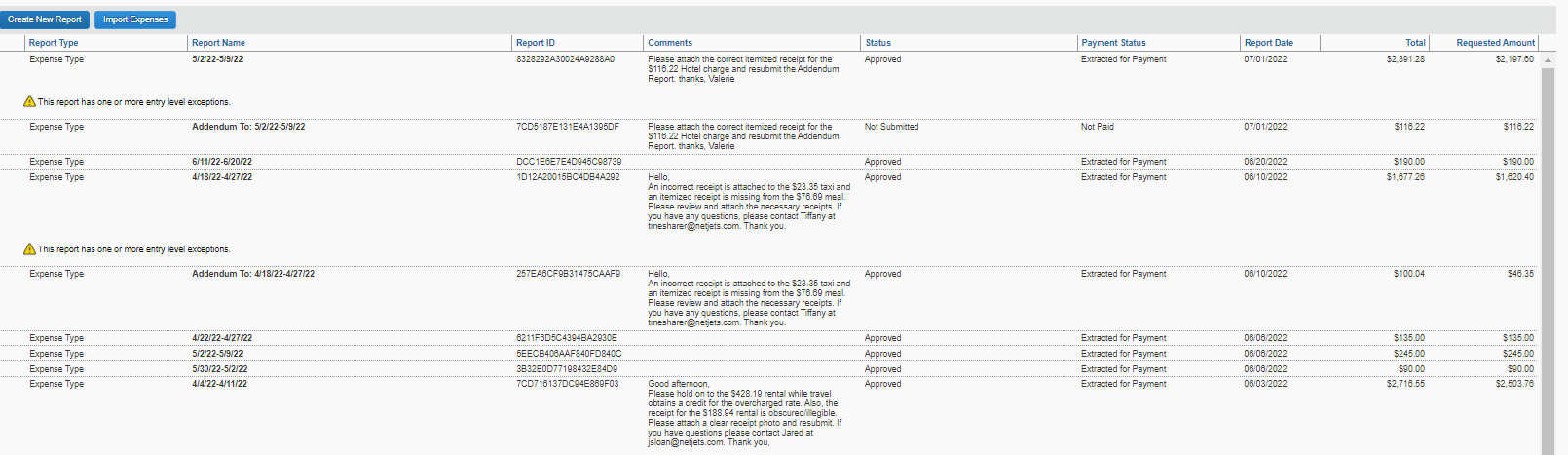Click the $1,677.26 total amount
This screenshot has height=455, width=1568.
point(1405,177)
